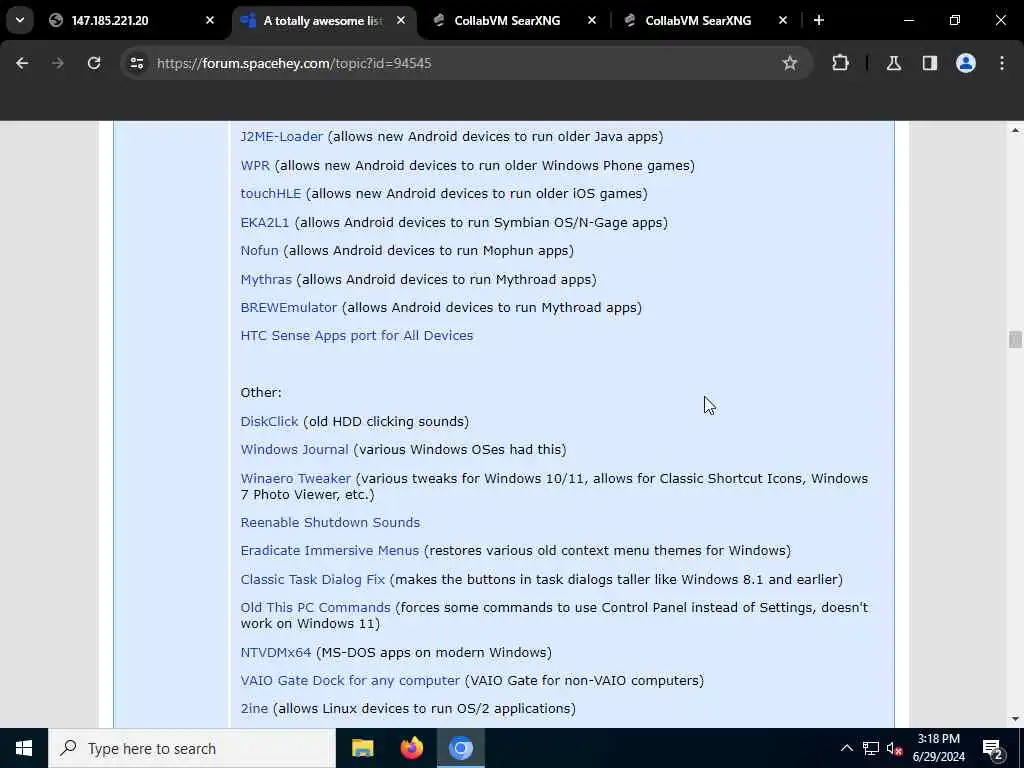
Task: Open the network tray icon
Action: point(871,748)
